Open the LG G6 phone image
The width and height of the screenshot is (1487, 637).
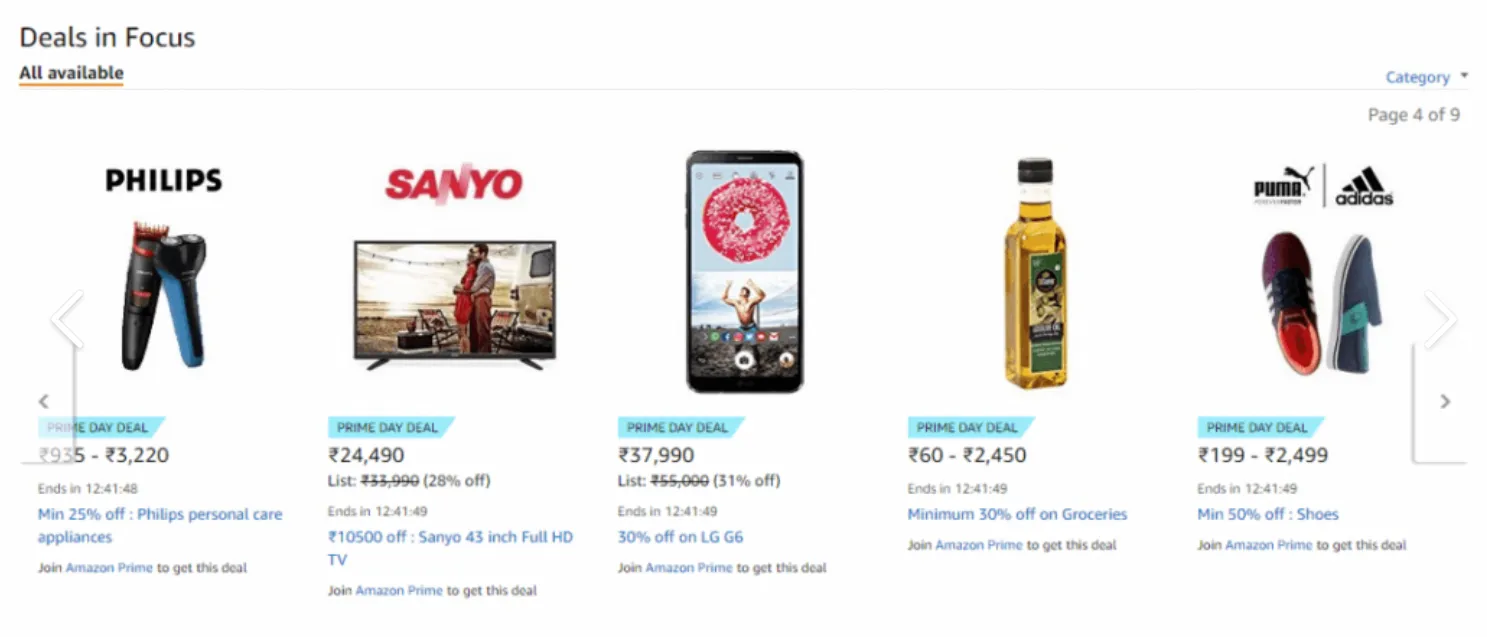tap(745, 271)
